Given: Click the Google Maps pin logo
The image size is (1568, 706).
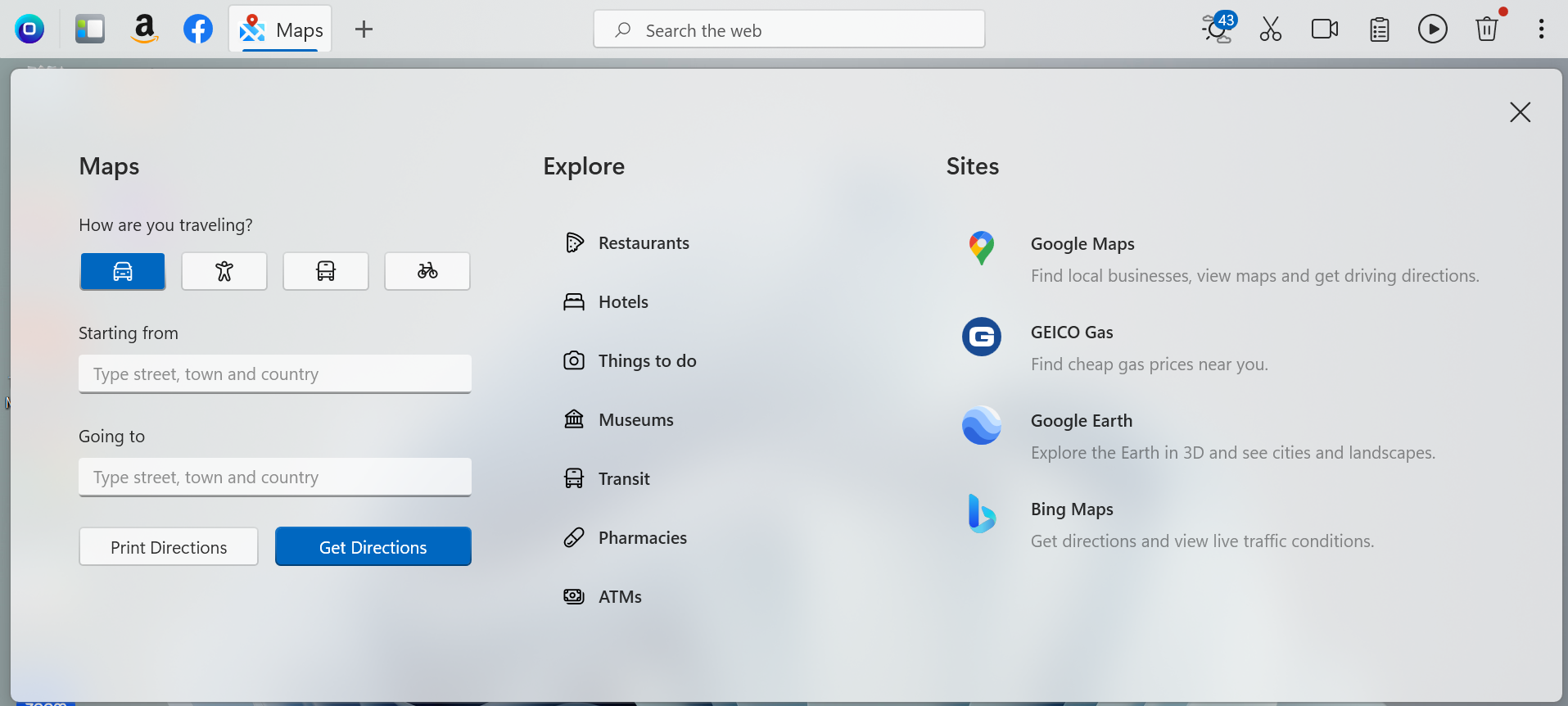Looking at the screenshot, I should pos(982,248).
